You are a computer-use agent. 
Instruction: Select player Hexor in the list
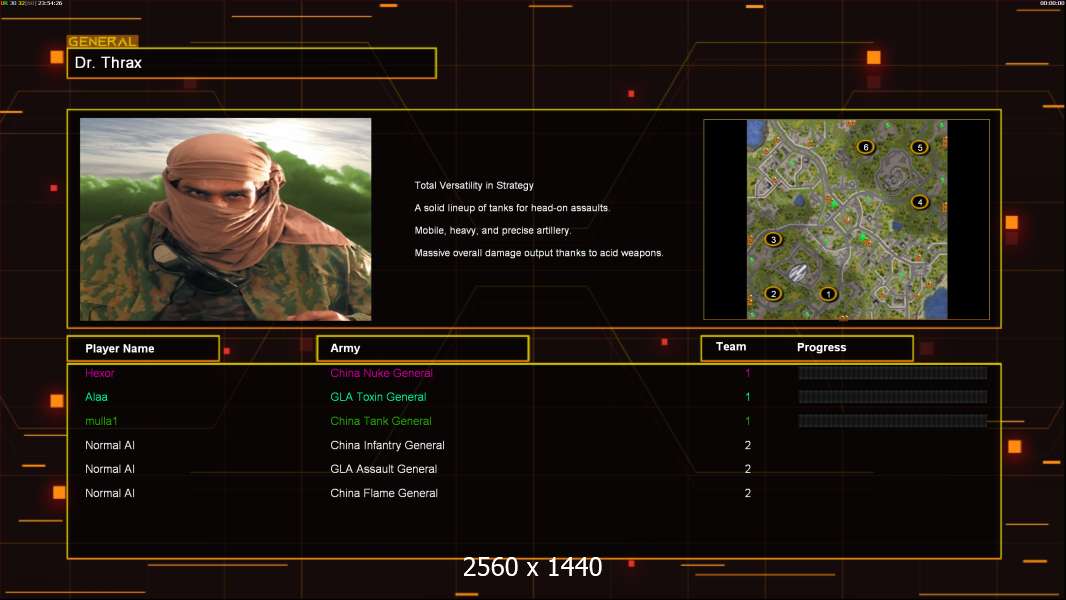pyautogui.click(x=100, y=373)
